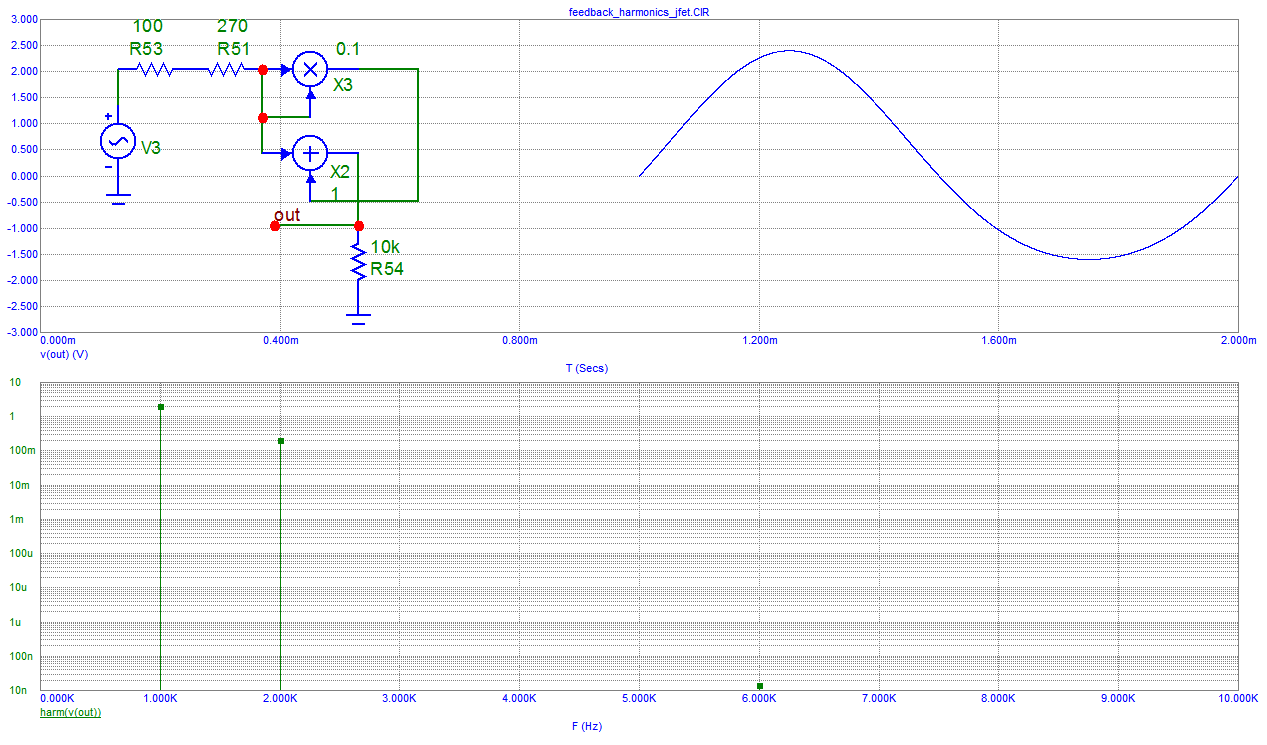Screen dimensions: 1267x745
Task: Click the 100 value above R53
Action: coord(147,26)
